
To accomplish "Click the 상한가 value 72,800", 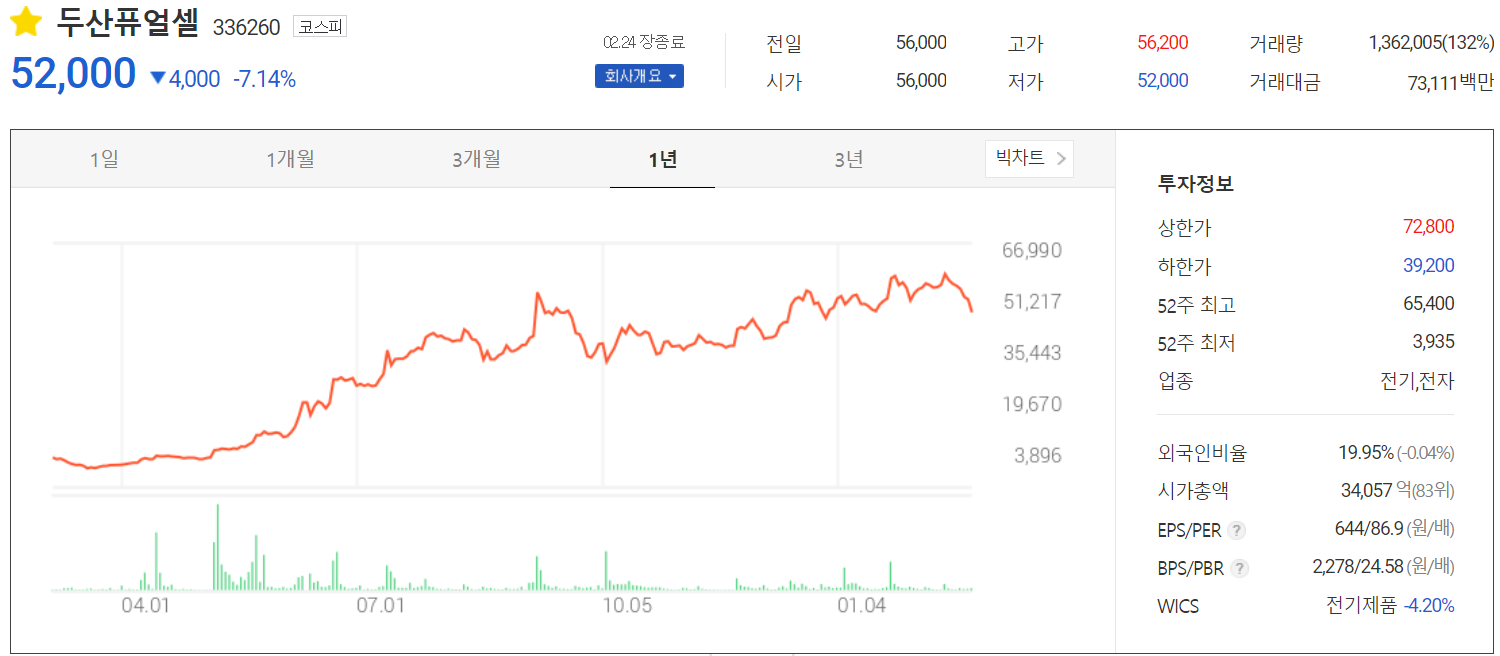I will tap(1429, 227).
